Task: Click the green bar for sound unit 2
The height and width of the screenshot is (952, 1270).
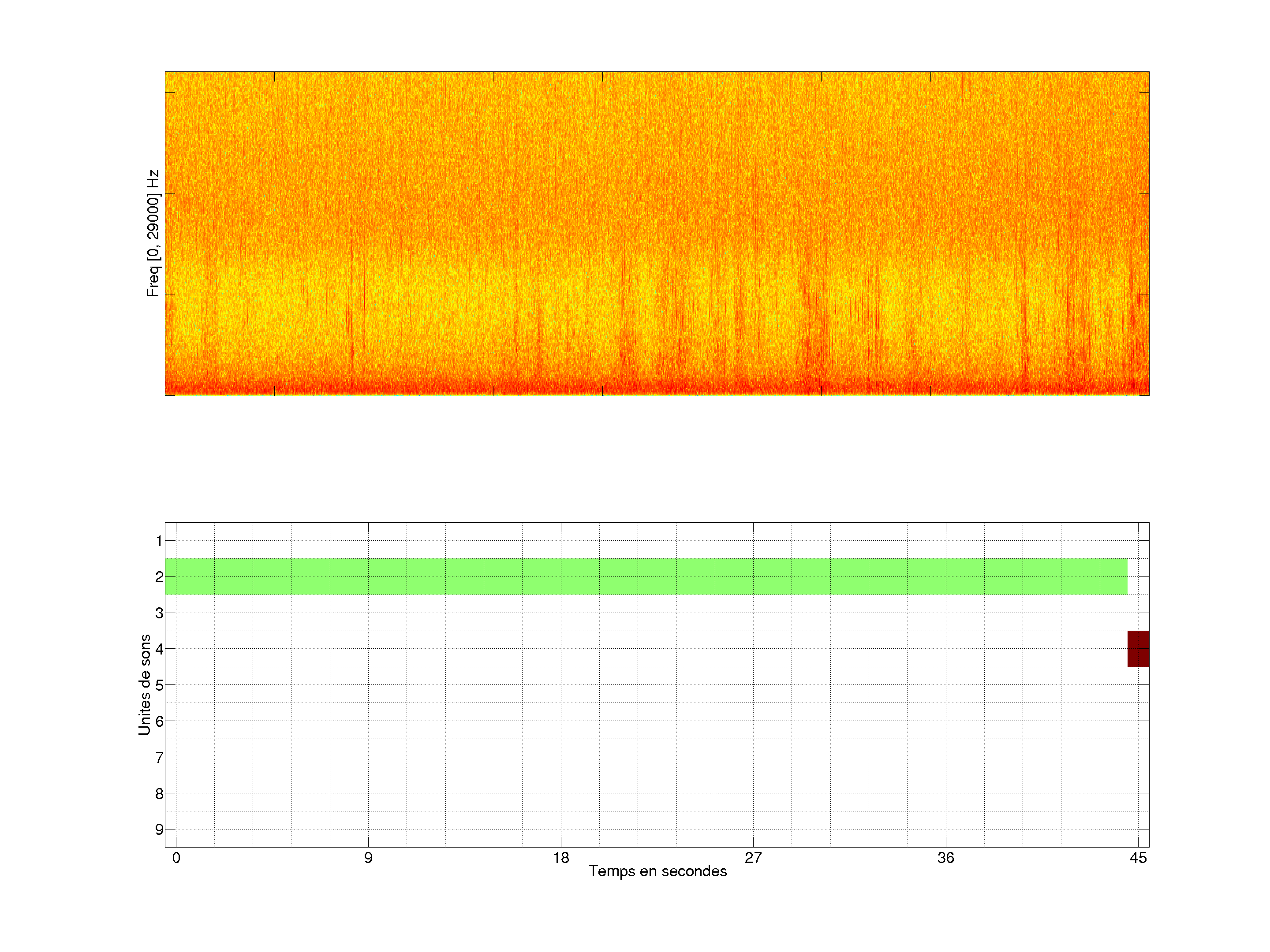Action: click(646, 576)
